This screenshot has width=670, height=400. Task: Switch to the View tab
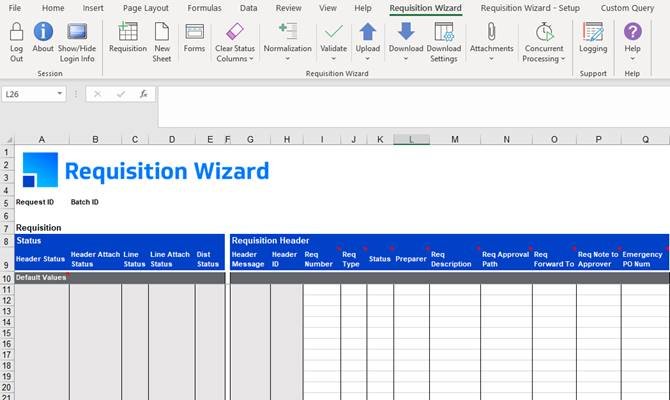[328, 8]
